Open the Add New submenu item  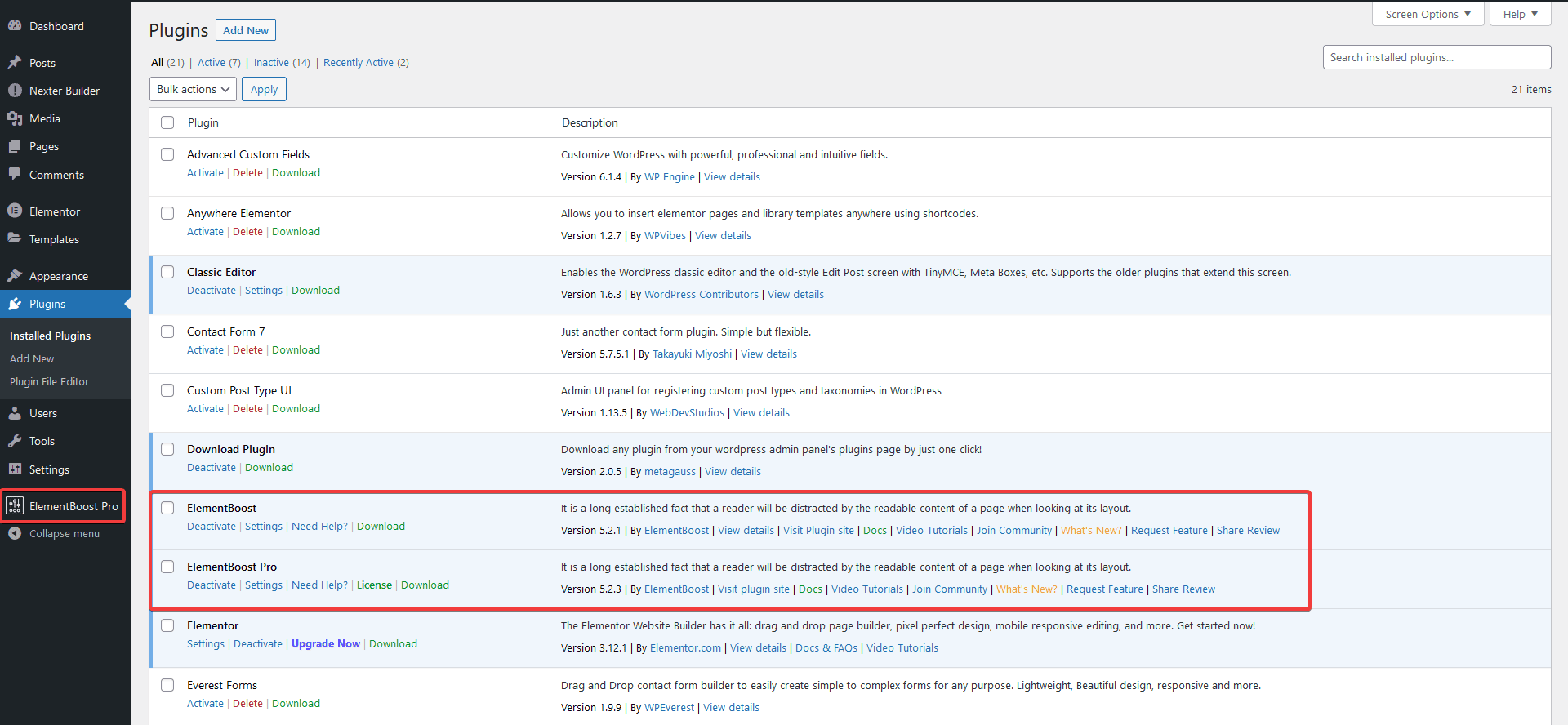point(32,358)
